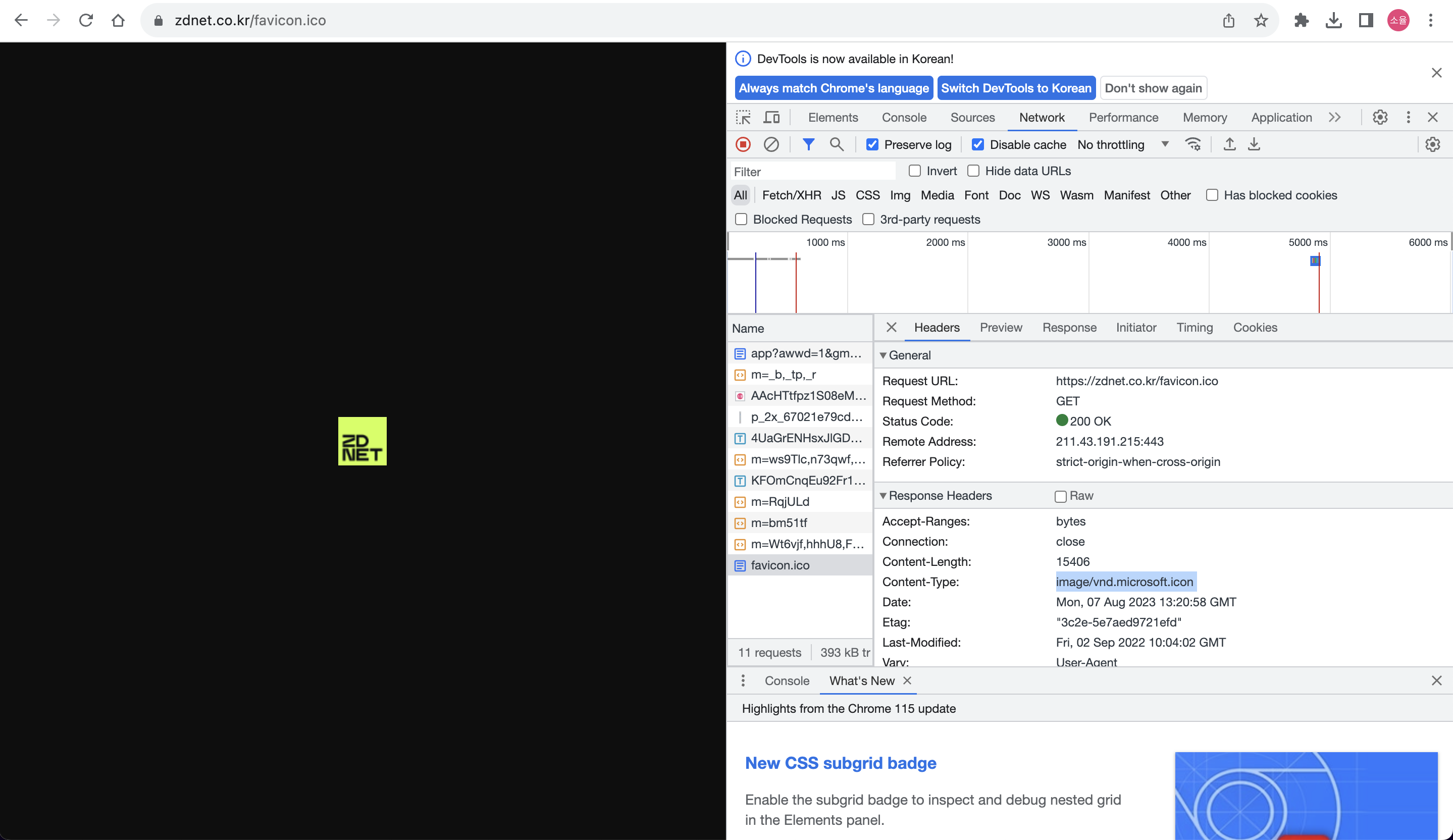Viewport: 1453px width, 840px height.
Task: Click the clear network log icon
Action: 771,145
